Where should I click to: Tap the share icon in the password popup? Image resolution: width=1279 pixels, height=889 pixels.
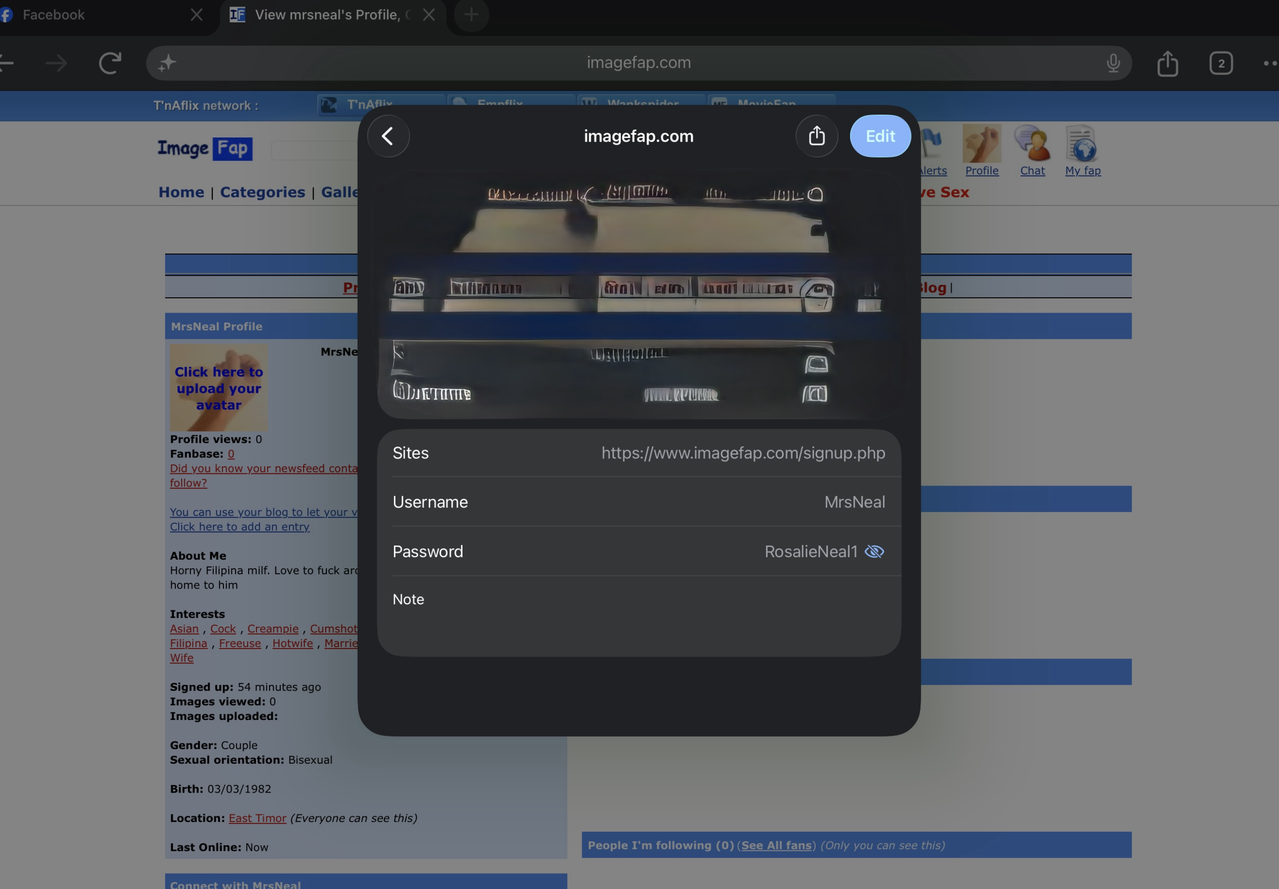[x=817, y=136]
